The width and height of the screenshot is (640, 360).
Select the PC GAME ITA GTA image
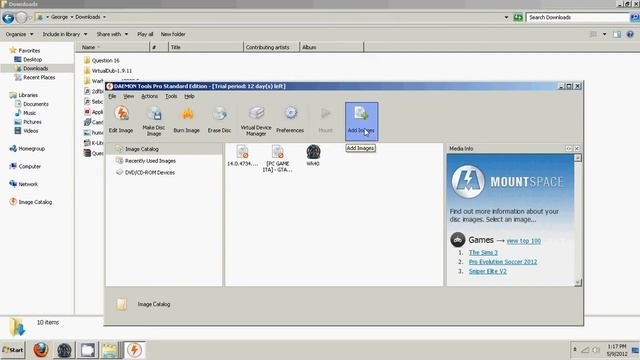(x=278, y=159)
